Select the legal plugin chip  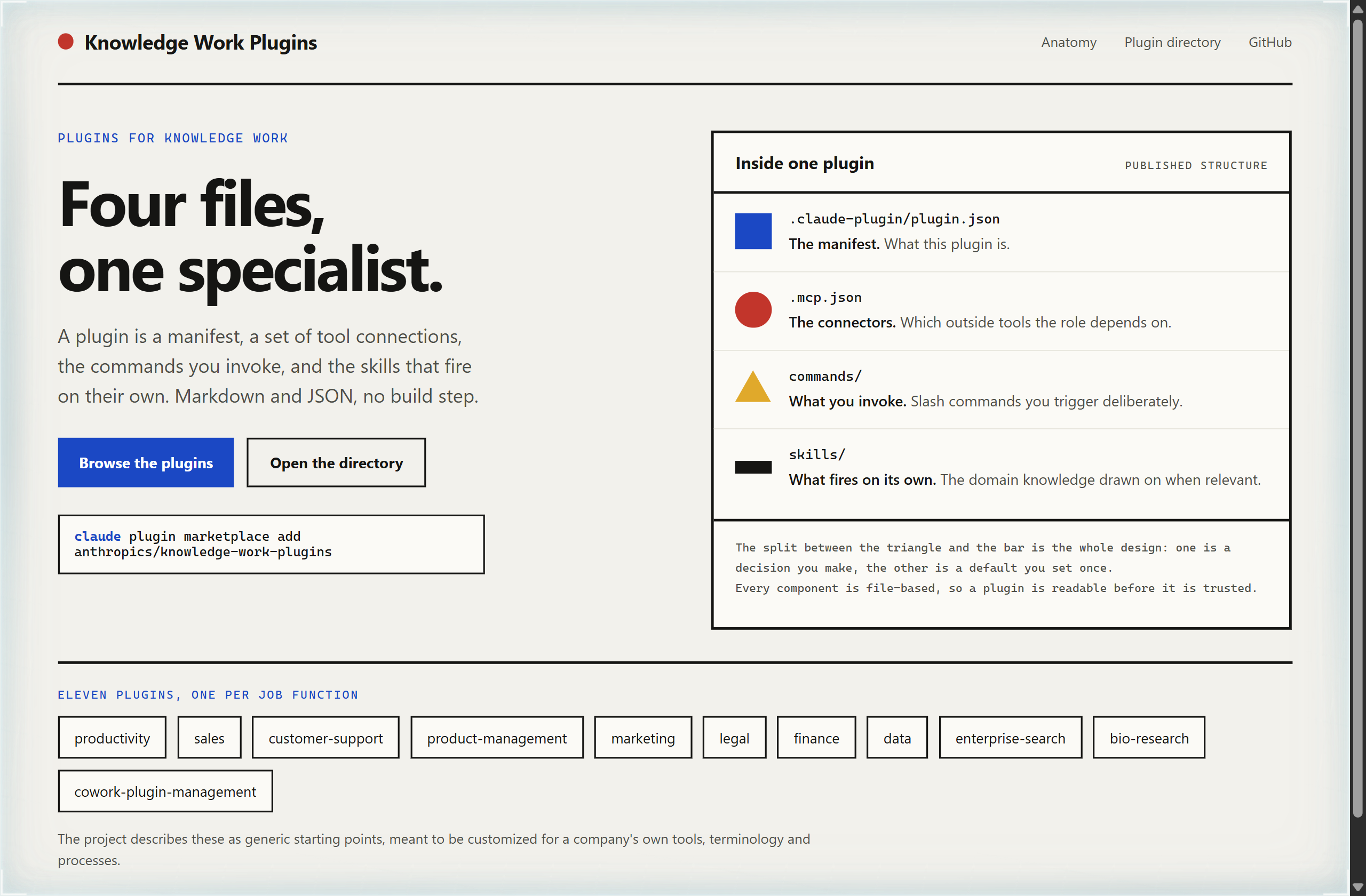[734, 738]
